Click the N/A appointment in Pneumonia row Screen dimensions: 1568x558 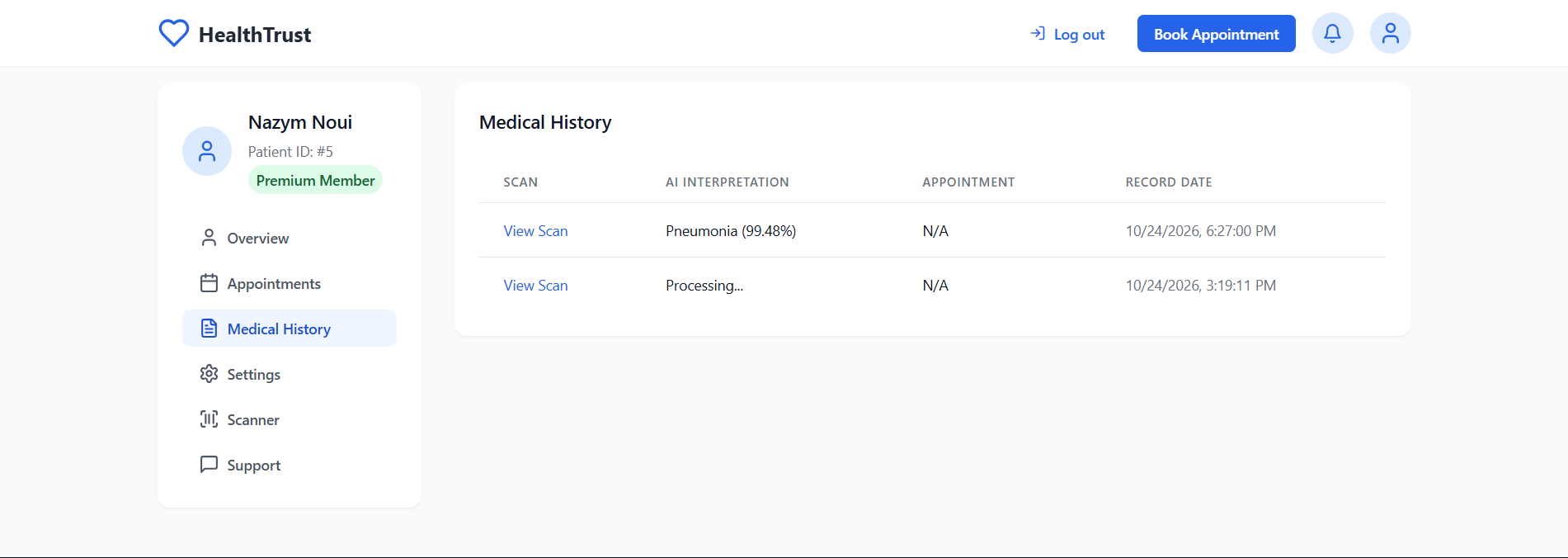point(935,231)
